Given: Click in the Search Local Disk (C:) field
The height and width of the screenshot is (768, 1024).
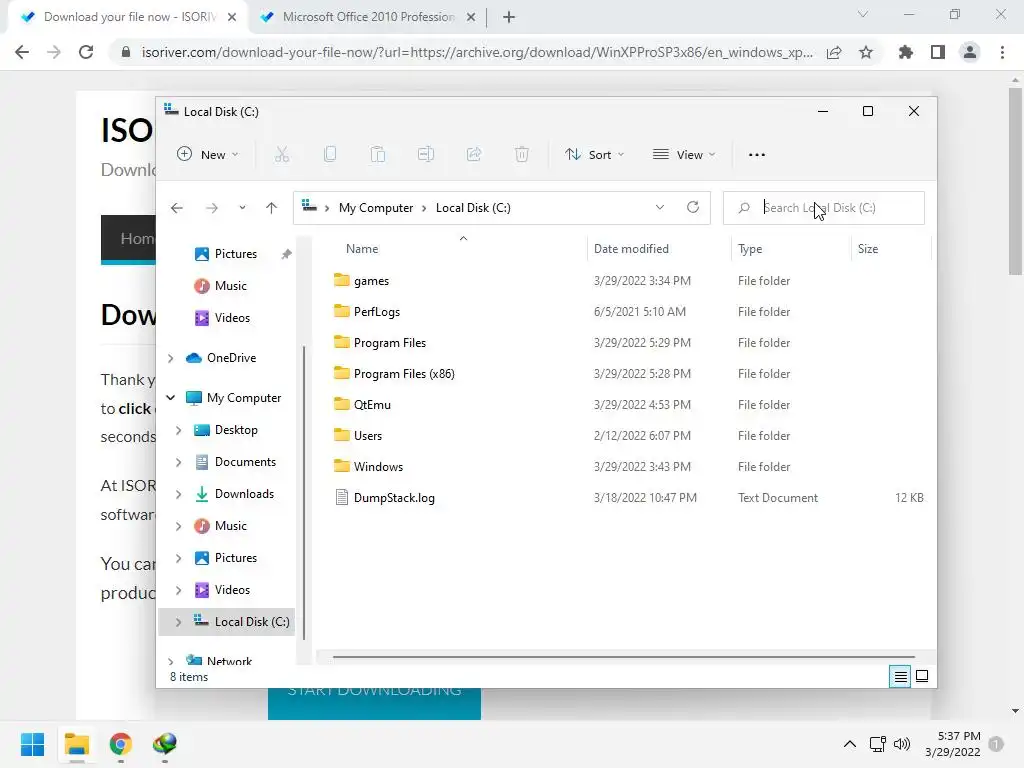Looking at the screenshot, I should (824, 208).
